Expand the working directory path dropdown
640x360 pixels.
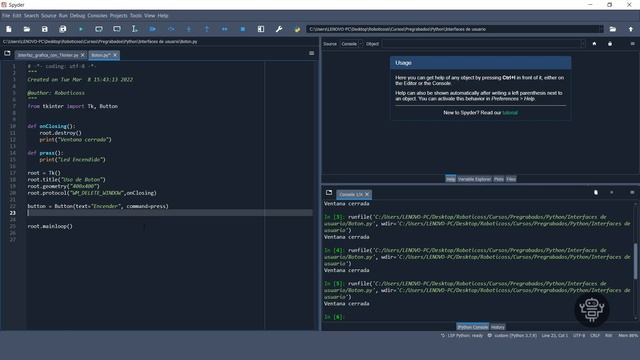[600, 29]
